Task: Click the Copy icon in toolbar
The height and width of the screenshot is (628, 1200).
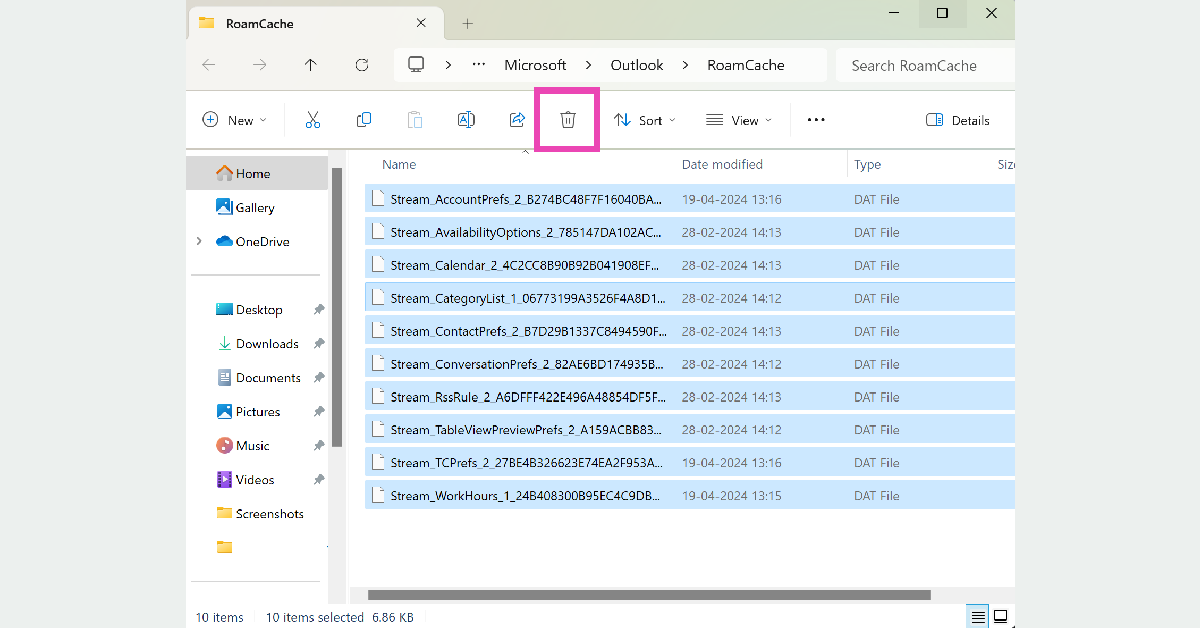Action: [364, 120]
